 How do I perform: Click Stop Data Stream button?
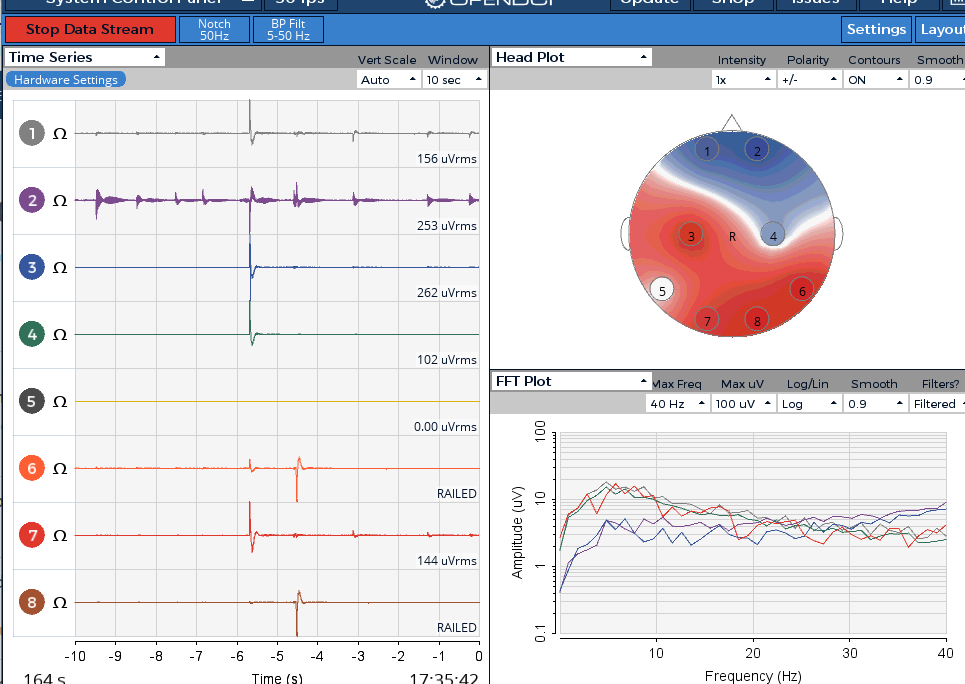pos(90,30)
